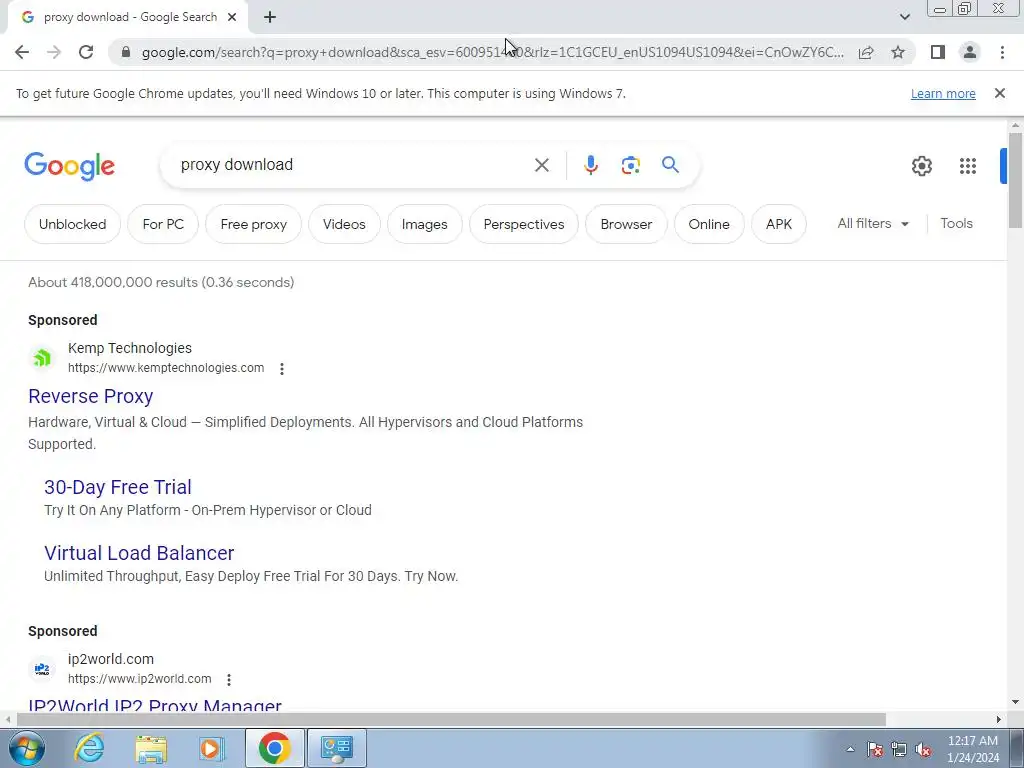Select the Free proxy filter chip

point(253,224)
